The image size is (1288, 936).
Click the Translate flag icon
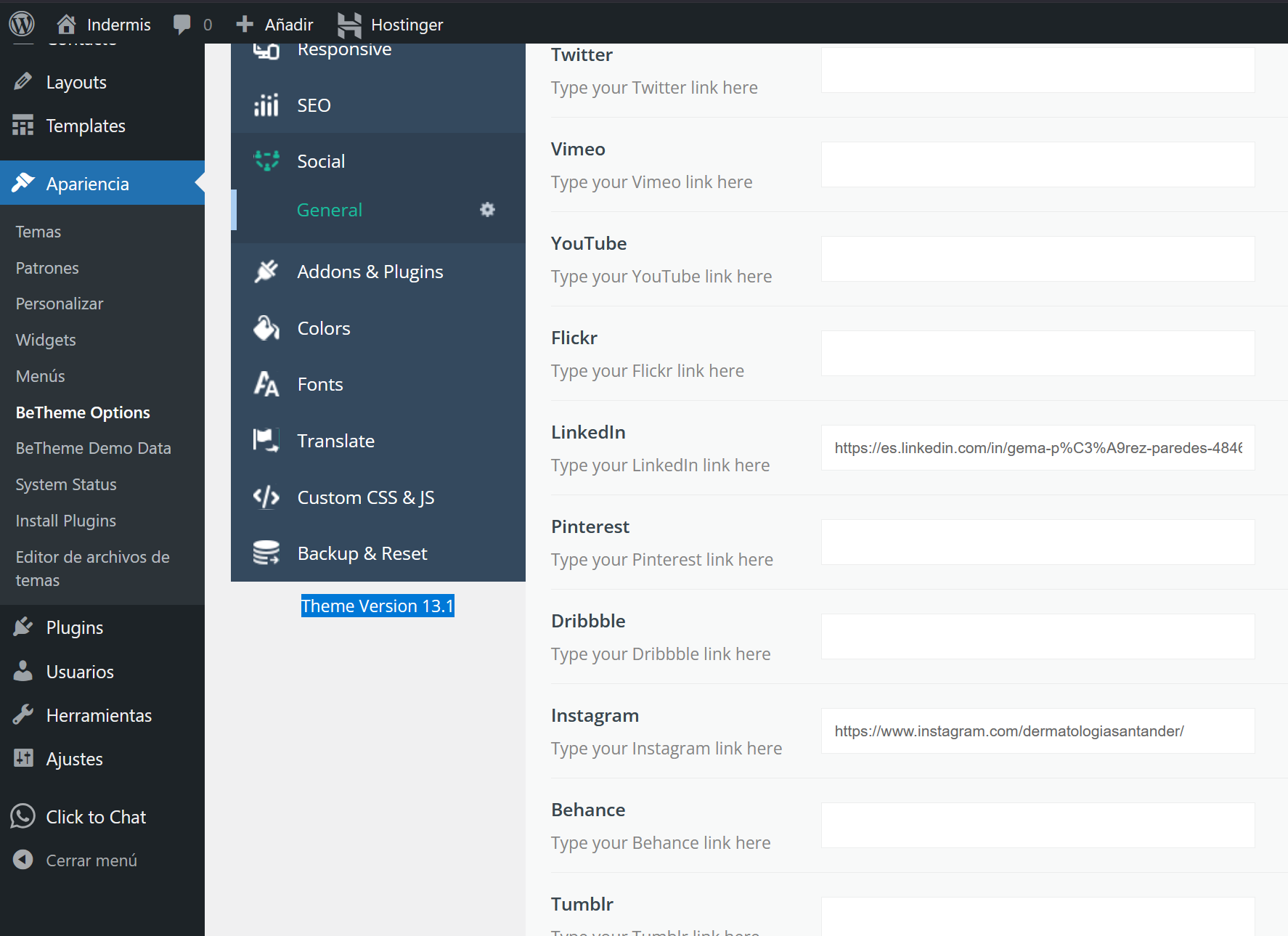266,441
